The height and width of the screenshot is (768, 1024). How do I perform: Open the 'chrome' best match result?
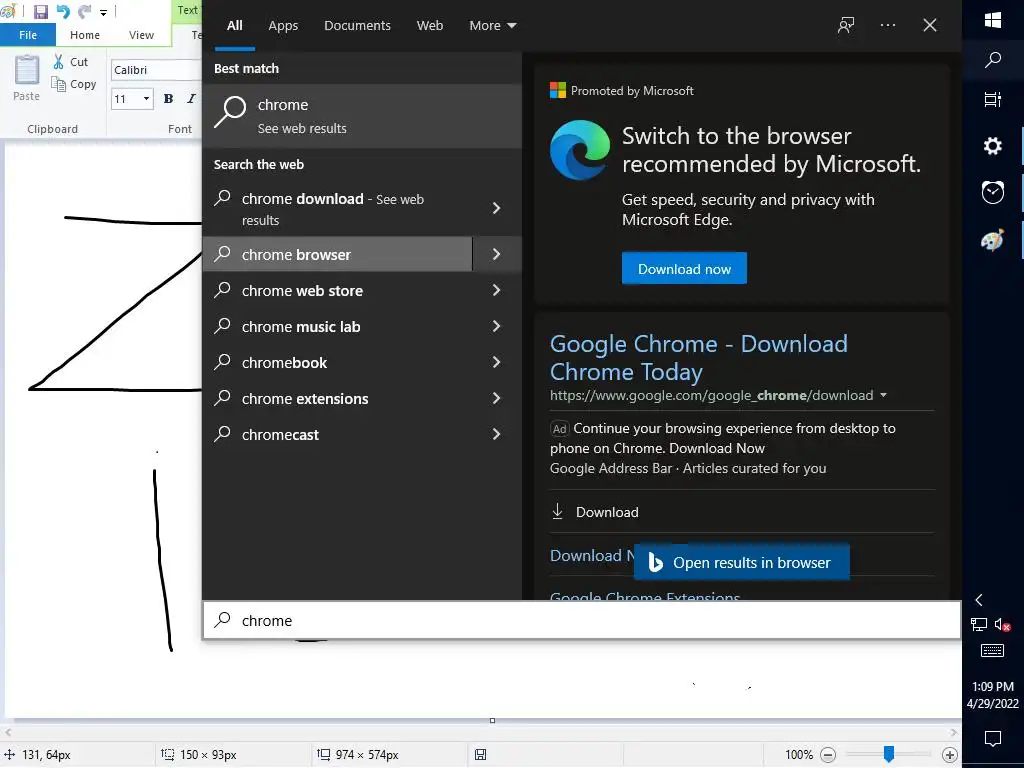click(362, 116)
